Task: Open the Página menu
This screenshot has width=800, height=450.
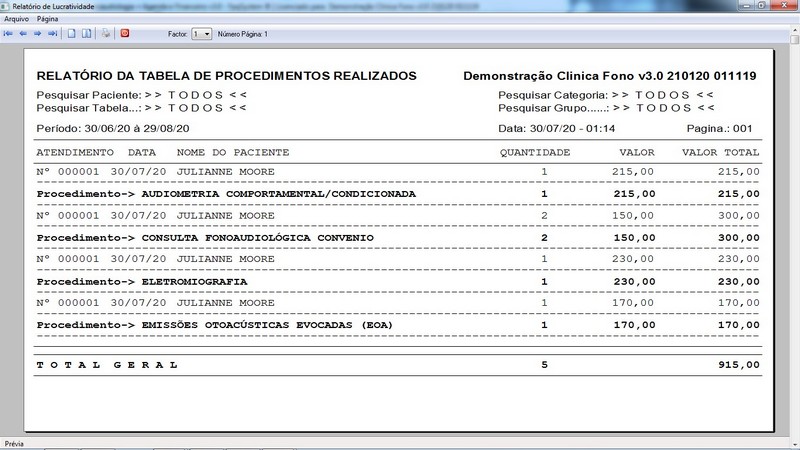Action: click(47, 19)
